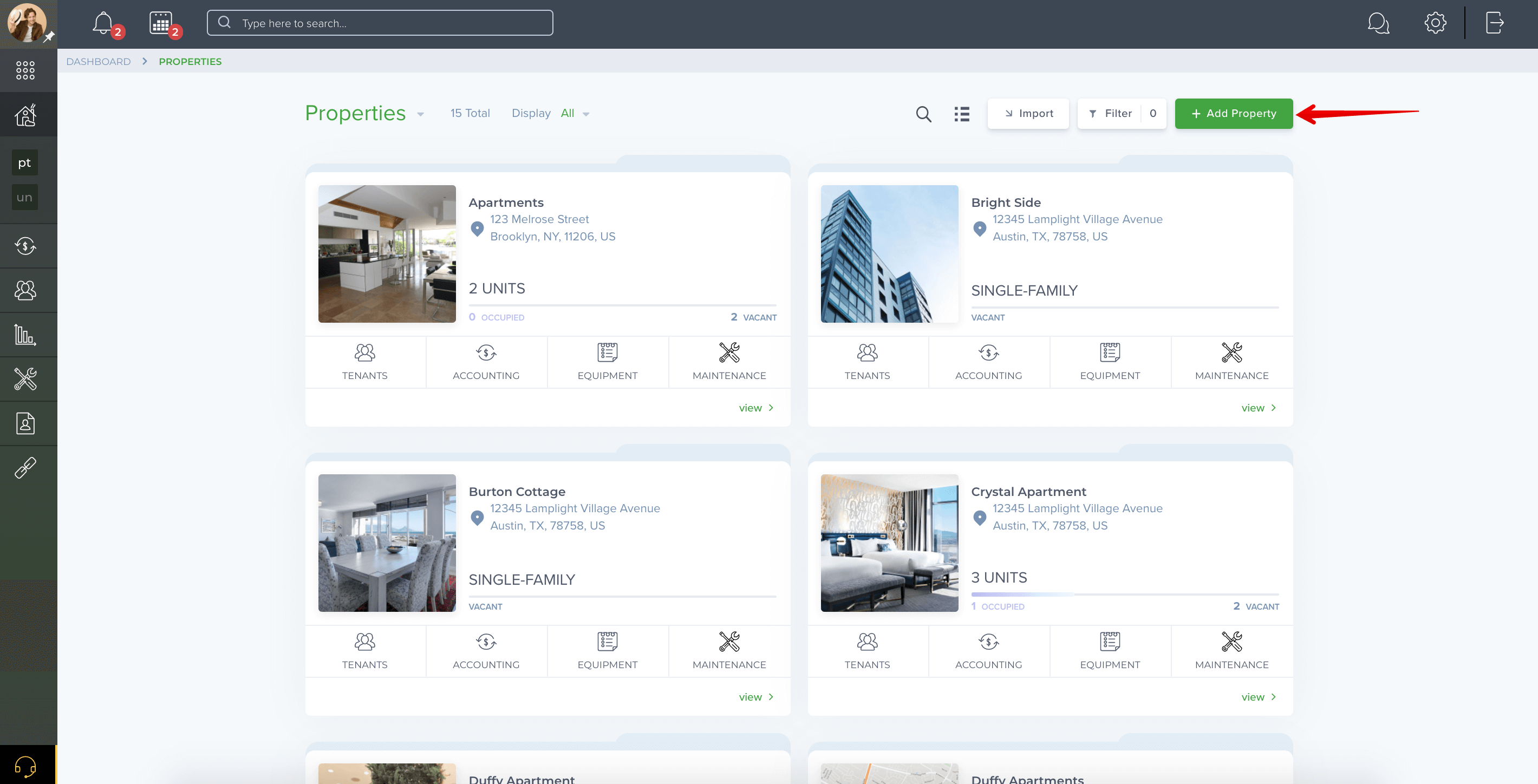Open Tenants for Bright Side property
1538x784 pixels.
coord(867,362)
